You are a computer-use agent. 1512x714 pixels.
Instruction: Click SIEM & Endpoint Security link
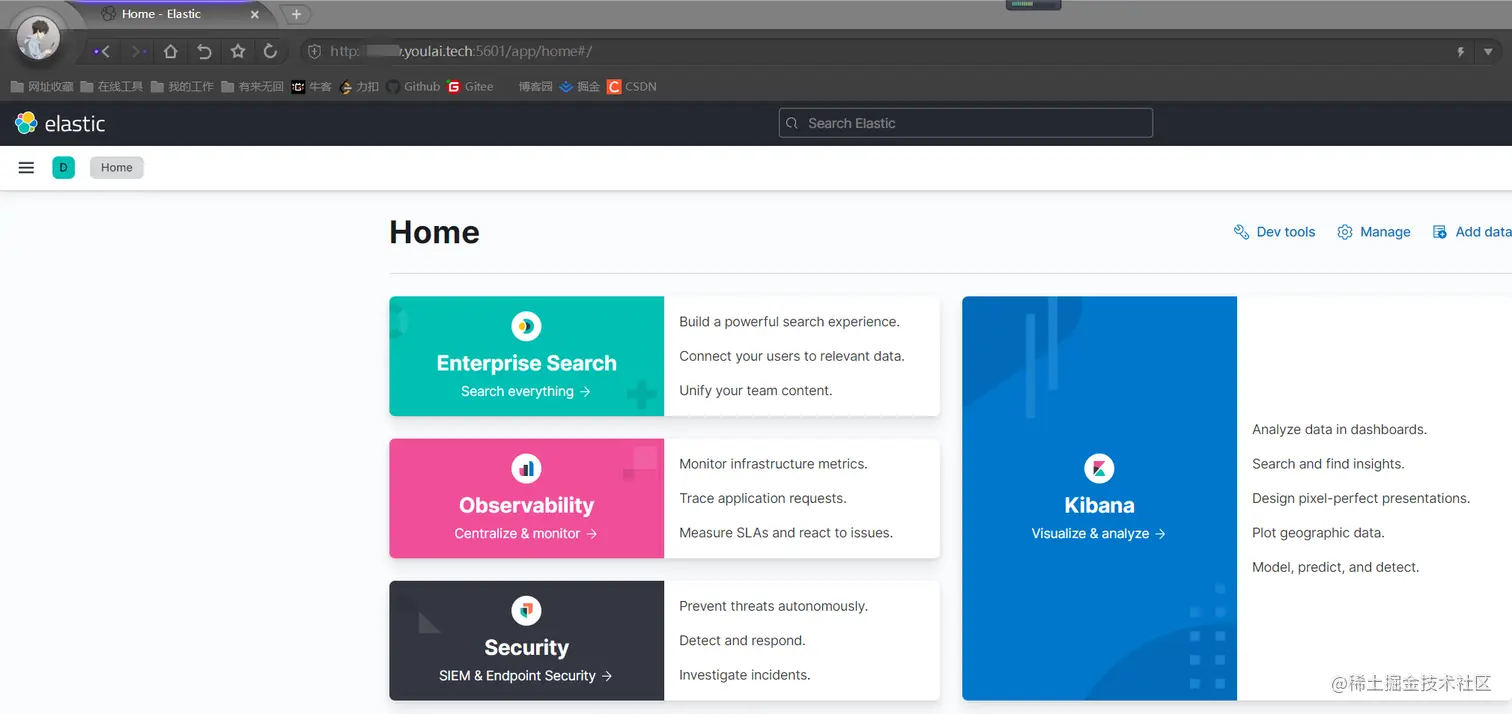pyautogui.click(x=526, y=676)
